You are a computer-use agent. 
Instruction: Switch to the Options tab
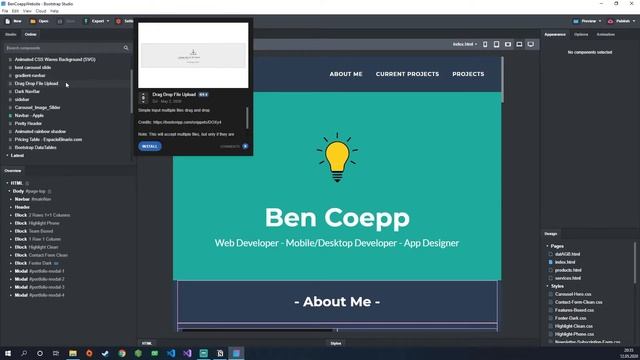[x=581, y=35]
